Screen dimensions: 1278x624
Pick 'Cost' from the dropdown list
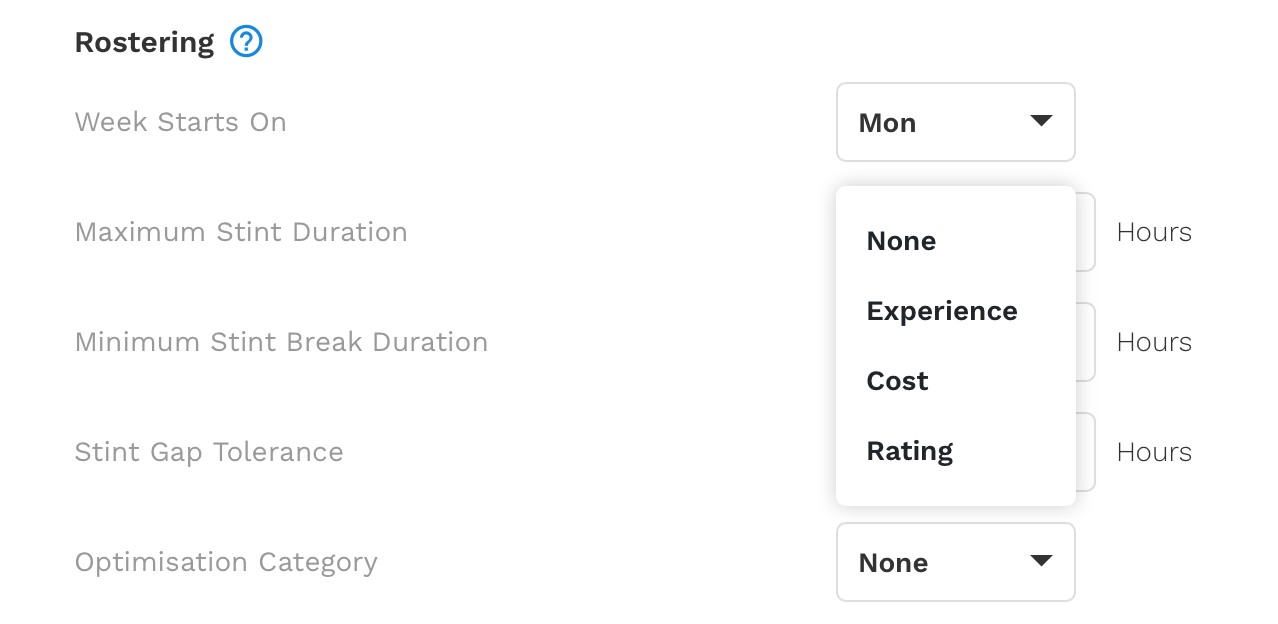pyautogui.click(x=956, y=381)
